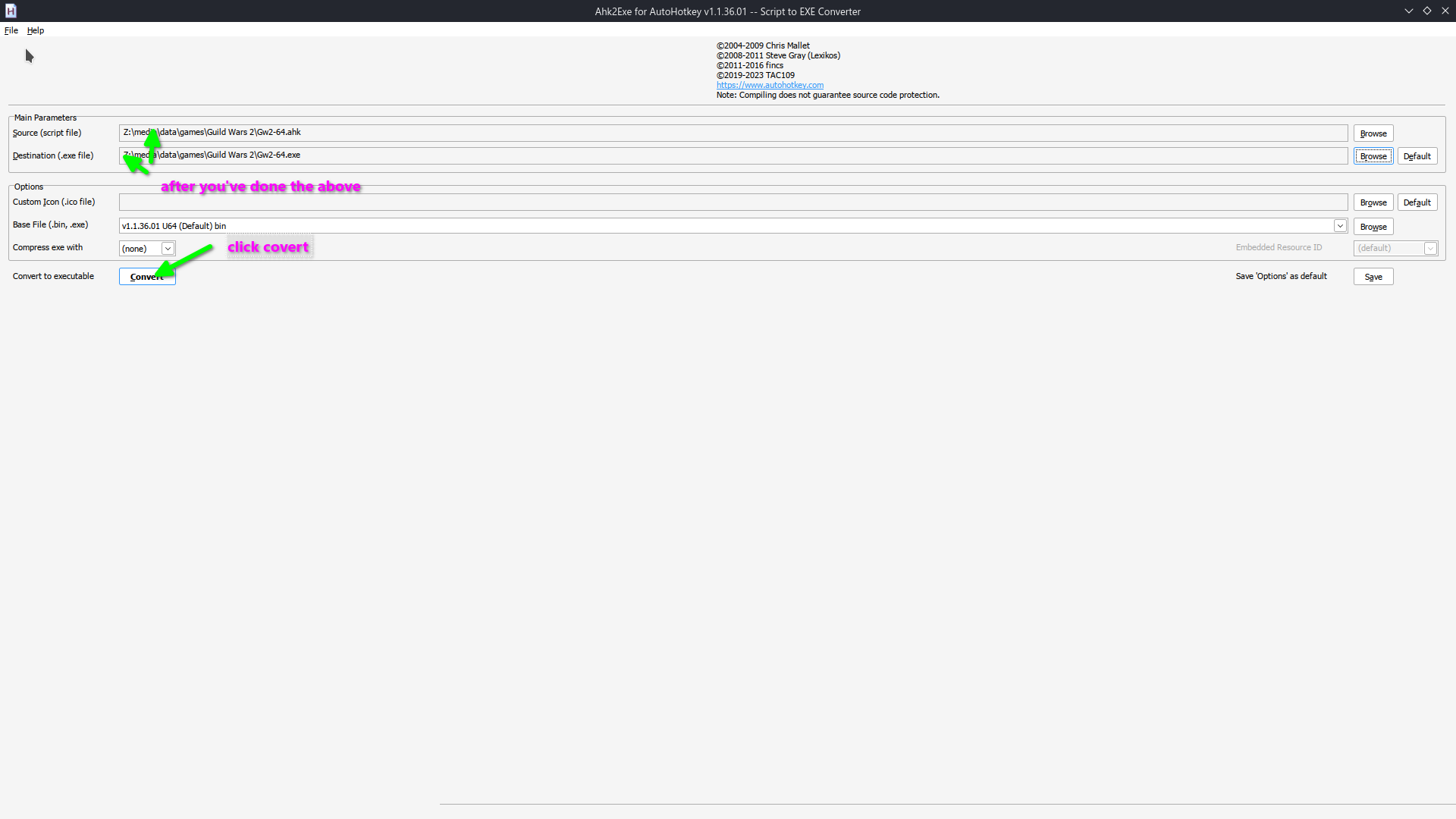Browse for a Custom Icon file
Viewport: 1456px width, 819px height.
click(1373, 202)
